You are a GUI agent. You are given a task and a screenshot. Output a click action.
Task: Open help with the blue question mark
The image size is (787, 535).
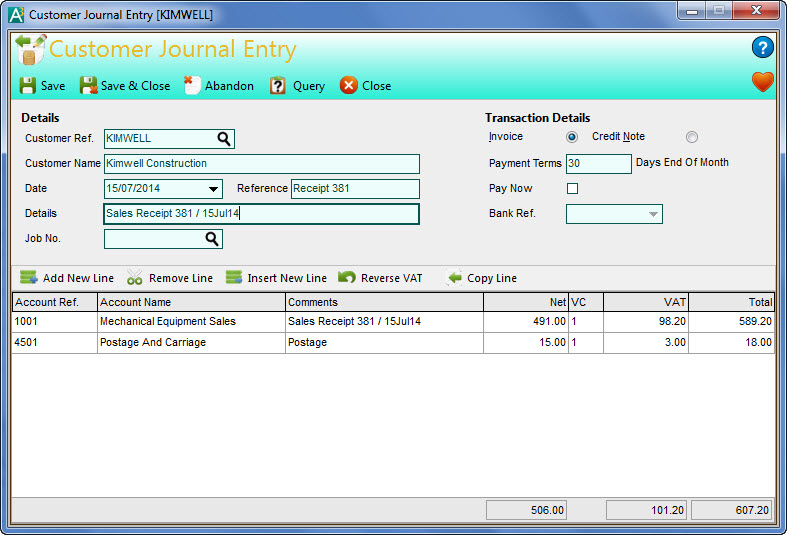click(763, 47)
